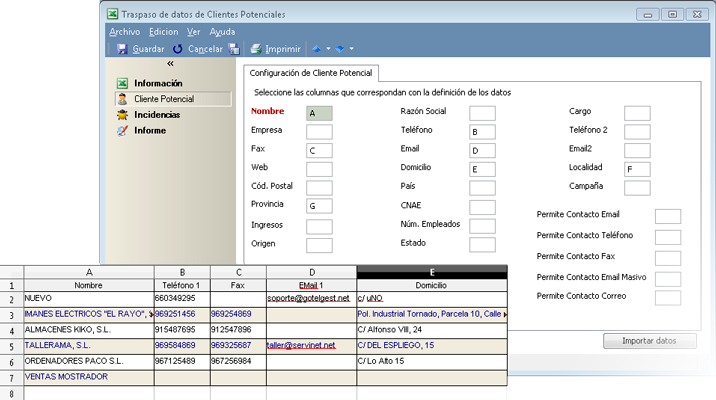This screenshot has height=400, width=716.
Task: Click the Cliente Potencial person icon
Action: [x=122, y=99]
